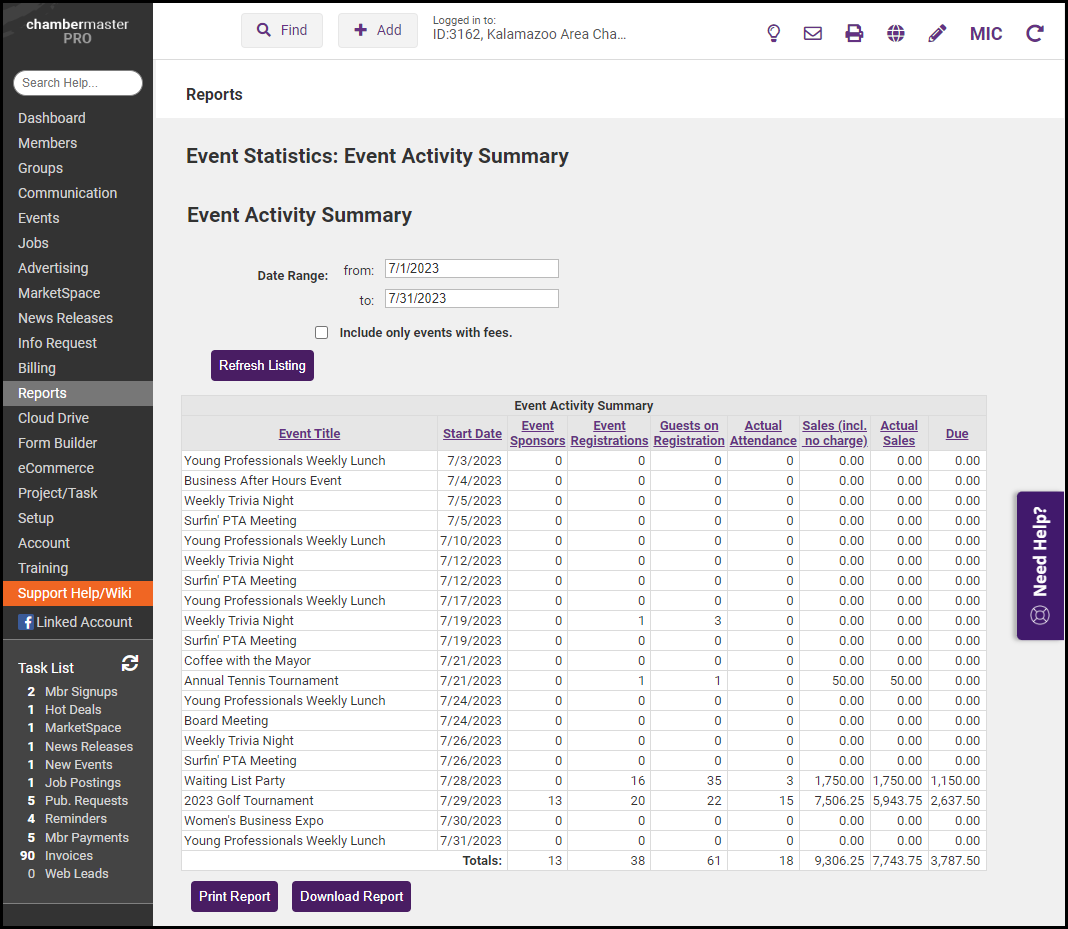Enable 'Include only events with fees' checkbox
This screenshot has width=1068, height=929.
click(321, 333)
